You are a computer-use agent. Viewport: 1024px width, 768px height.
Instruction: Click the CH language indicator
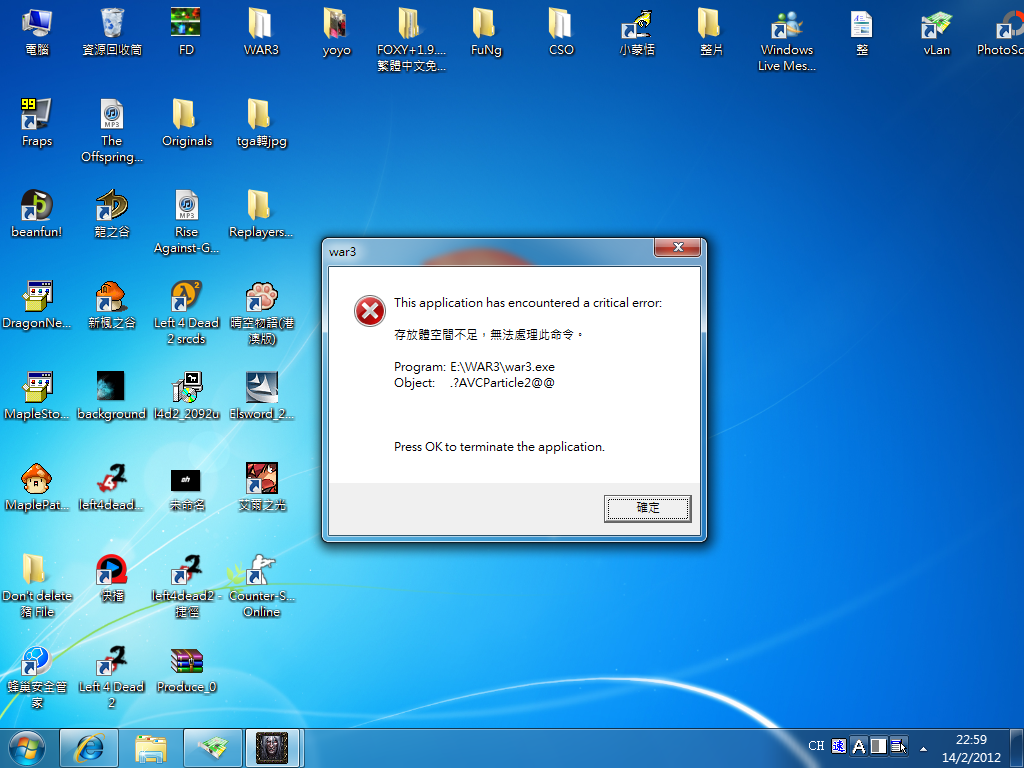(816, 746)
